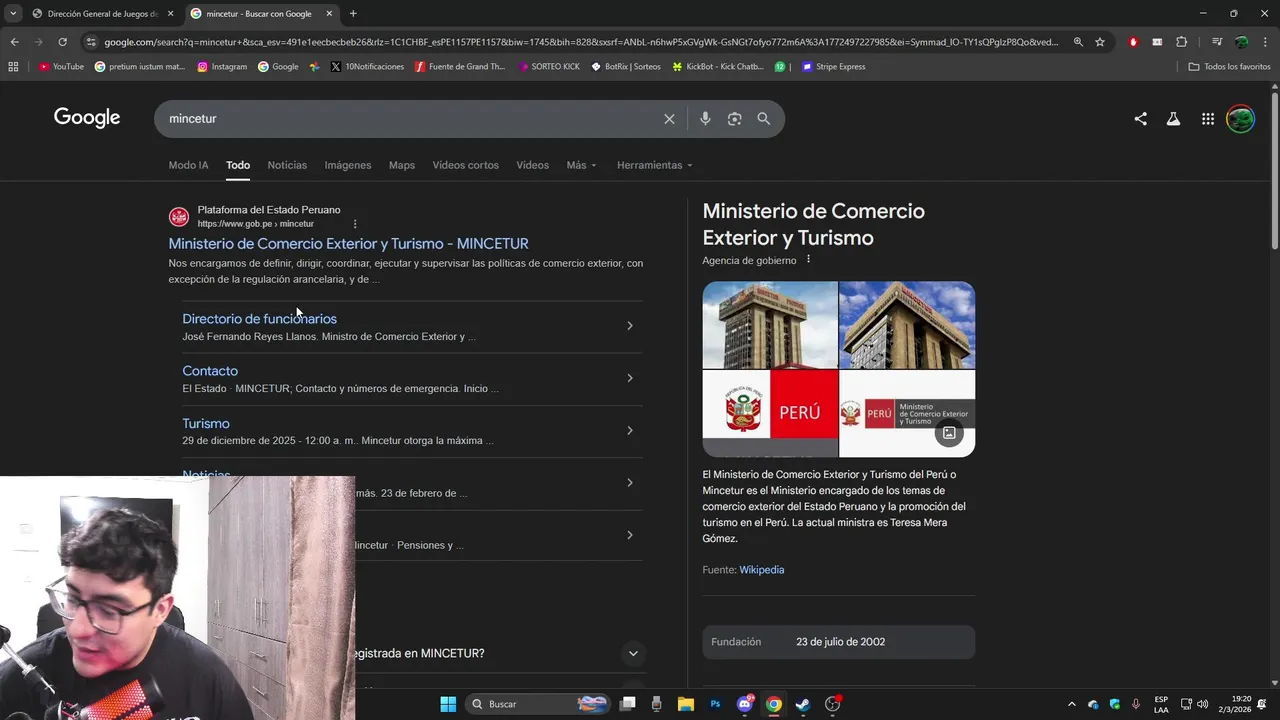Share the results via share icon
Image resolution: width=1280 pixels, height=720 pixels.
point(1140,119)
